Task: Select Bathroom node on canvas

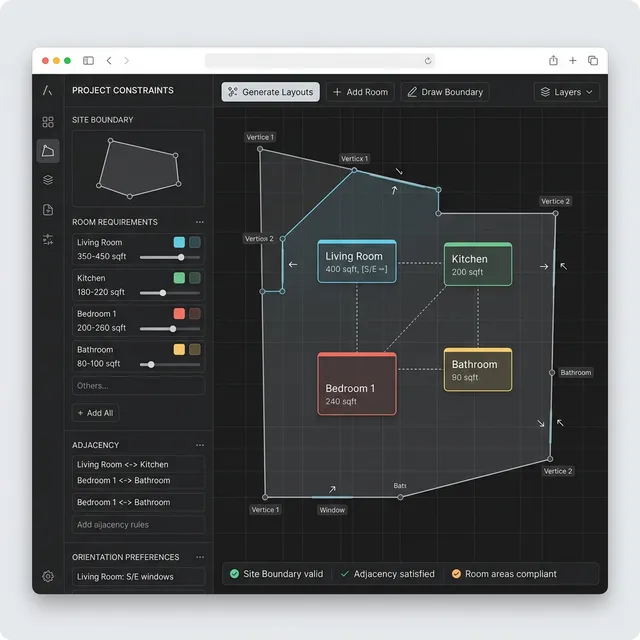Action: 478,370
